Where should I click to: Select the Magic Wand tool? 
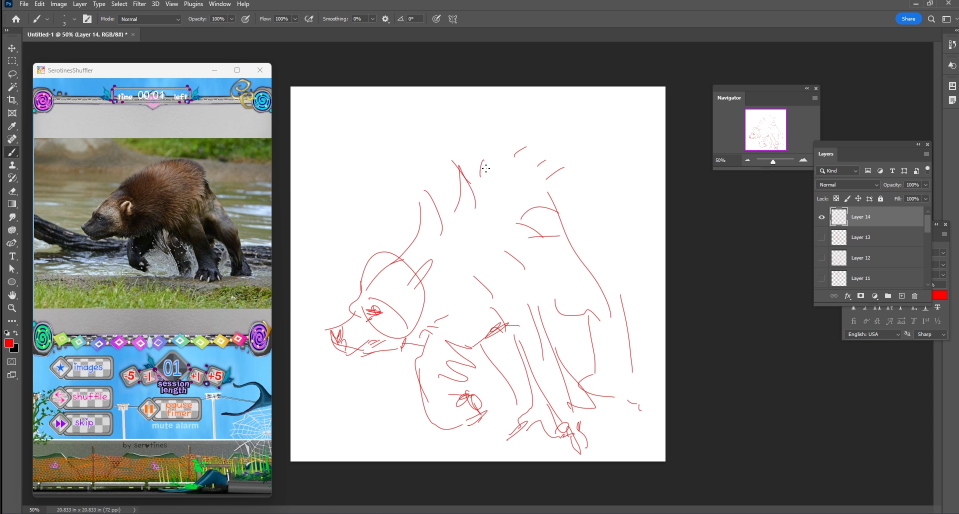(x=12, y=87)
